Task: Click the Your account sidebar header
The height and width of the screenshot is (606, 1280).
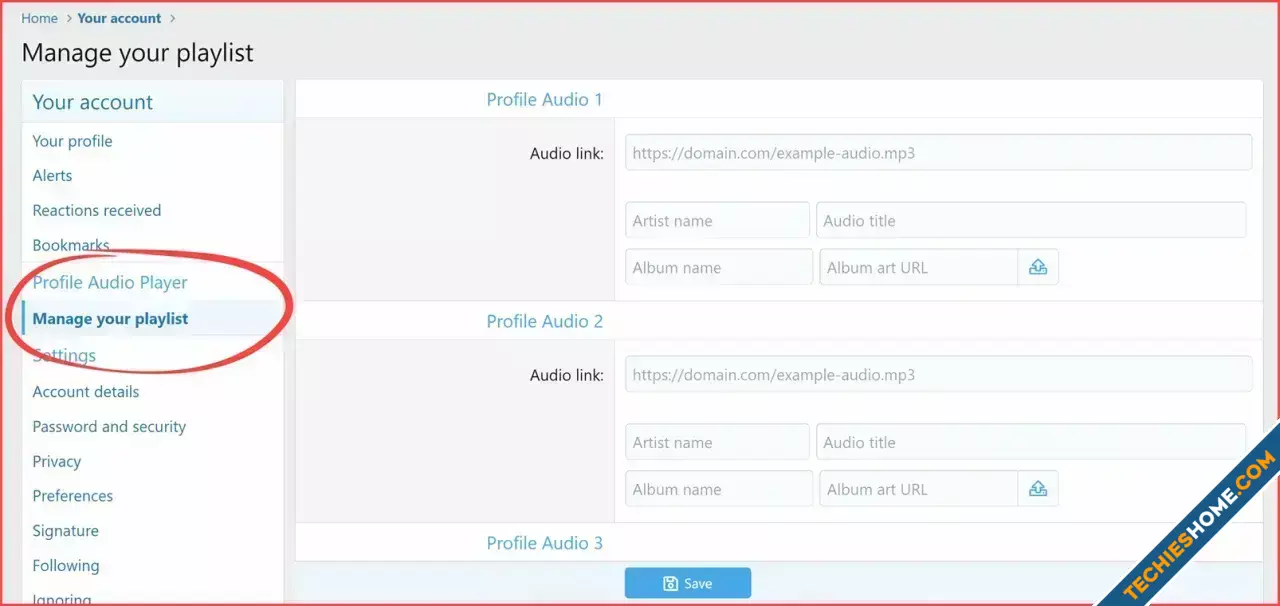Action: [93, 102]
